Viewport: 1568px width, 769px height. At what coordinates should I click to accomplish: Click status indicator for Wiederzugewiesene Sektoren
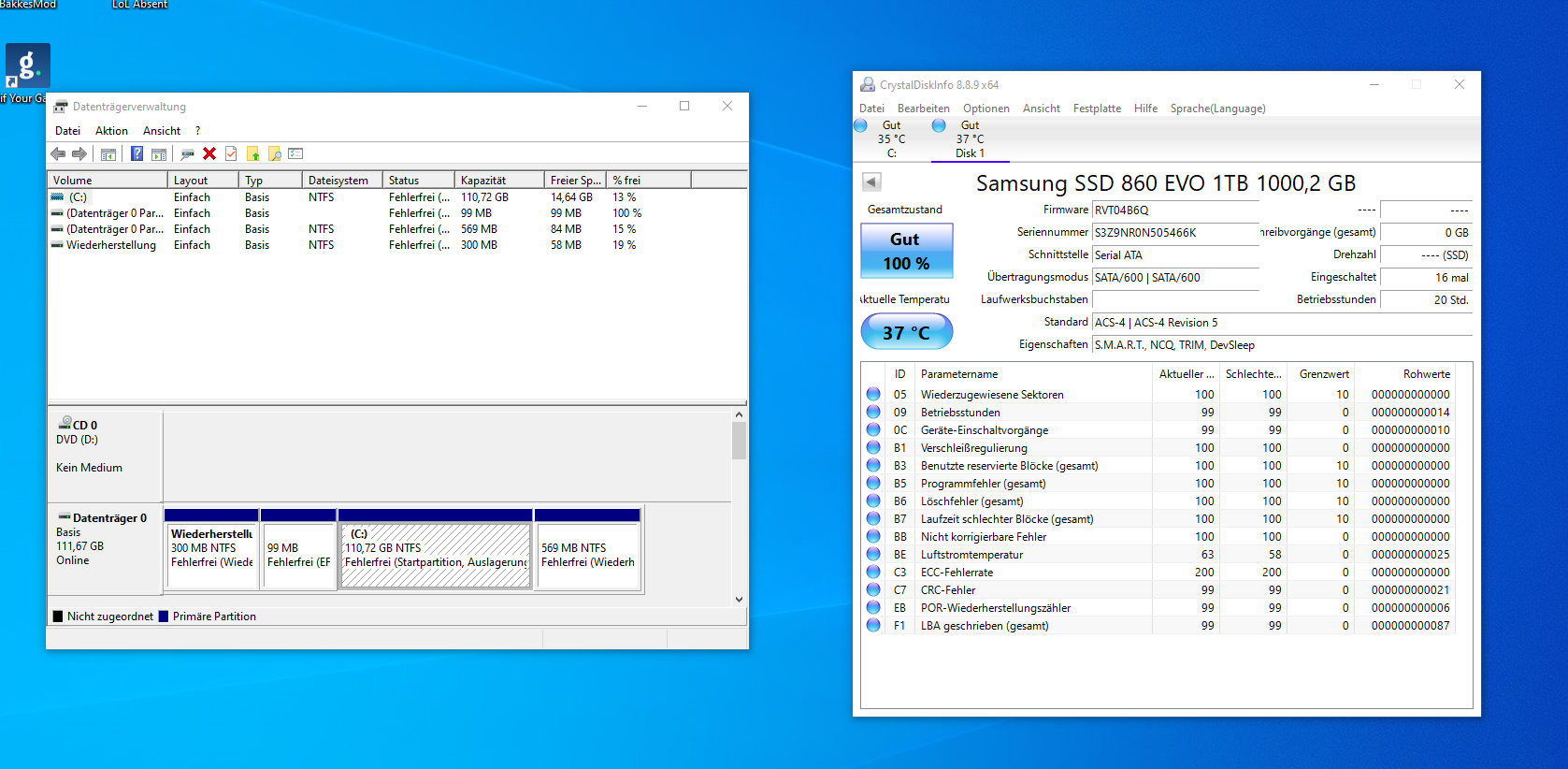(x=873, y=394)
